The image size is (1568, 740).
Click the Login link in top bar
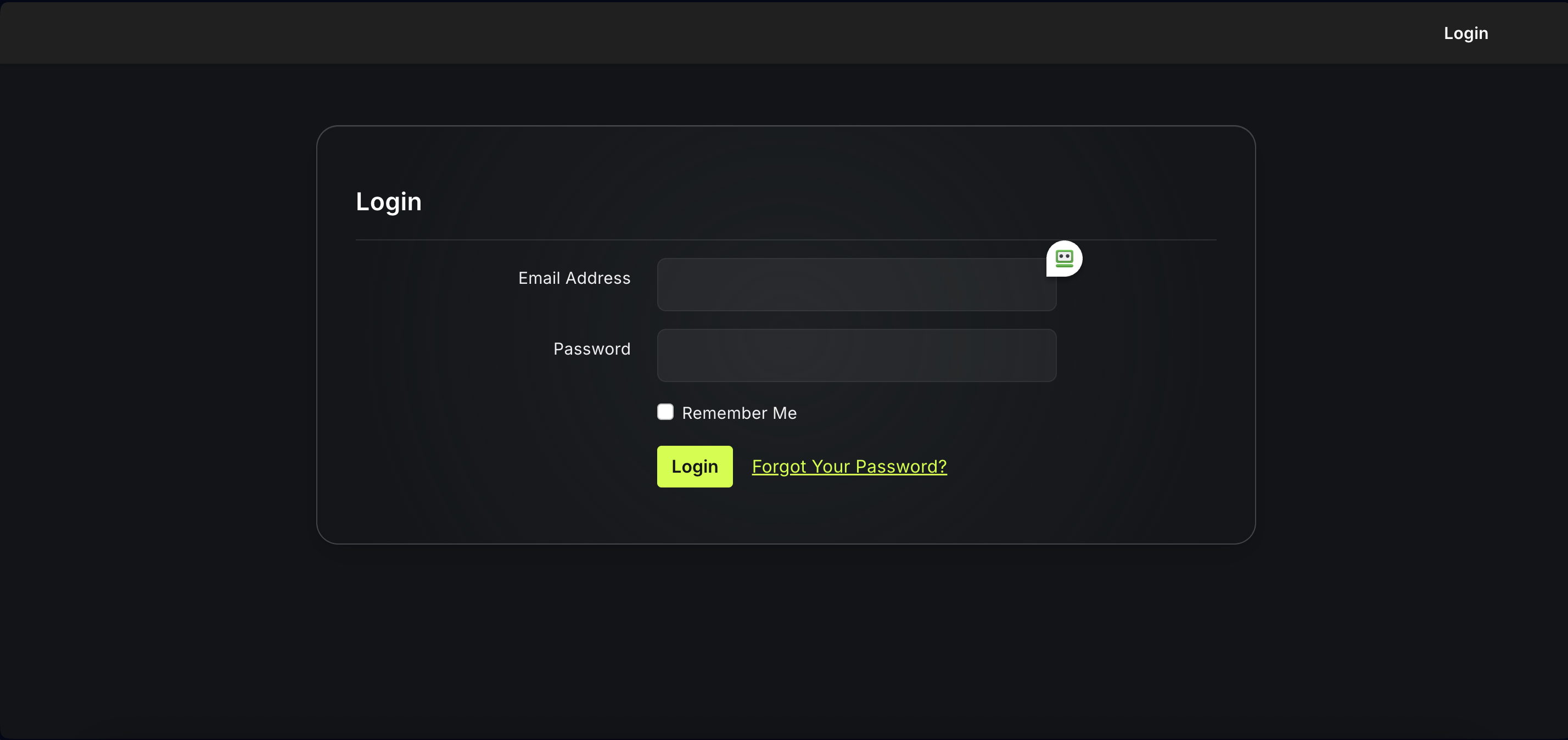[1465, 33]
